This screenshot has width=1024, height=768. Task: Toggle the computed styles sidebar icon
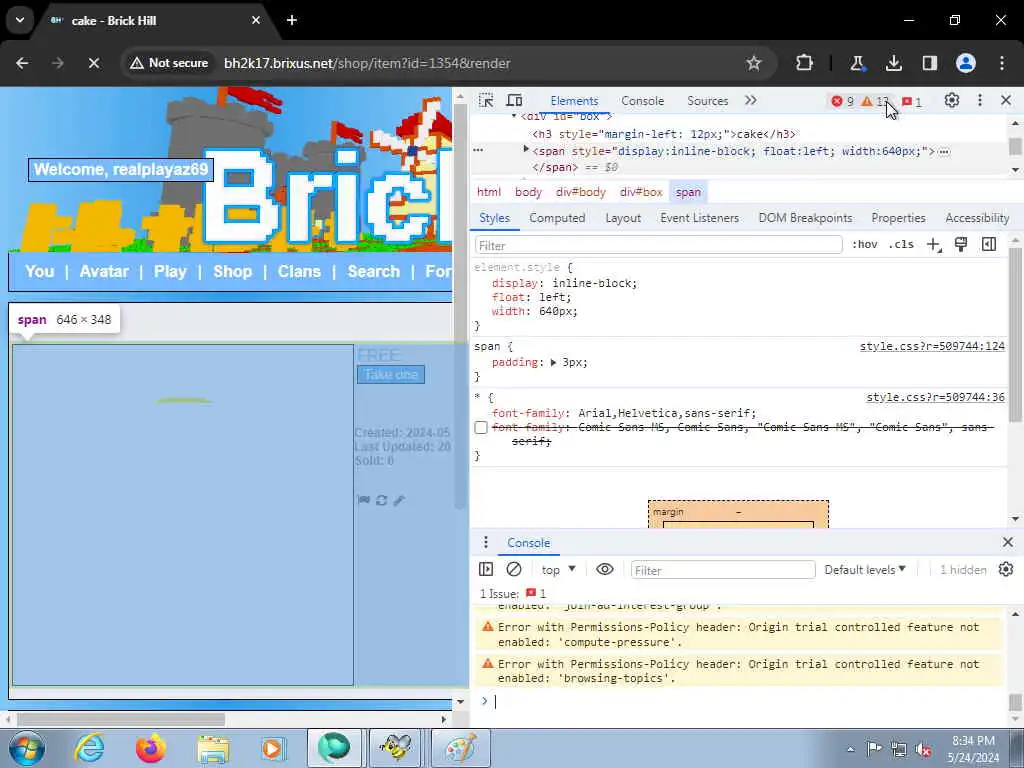click(x=989, y=244)
